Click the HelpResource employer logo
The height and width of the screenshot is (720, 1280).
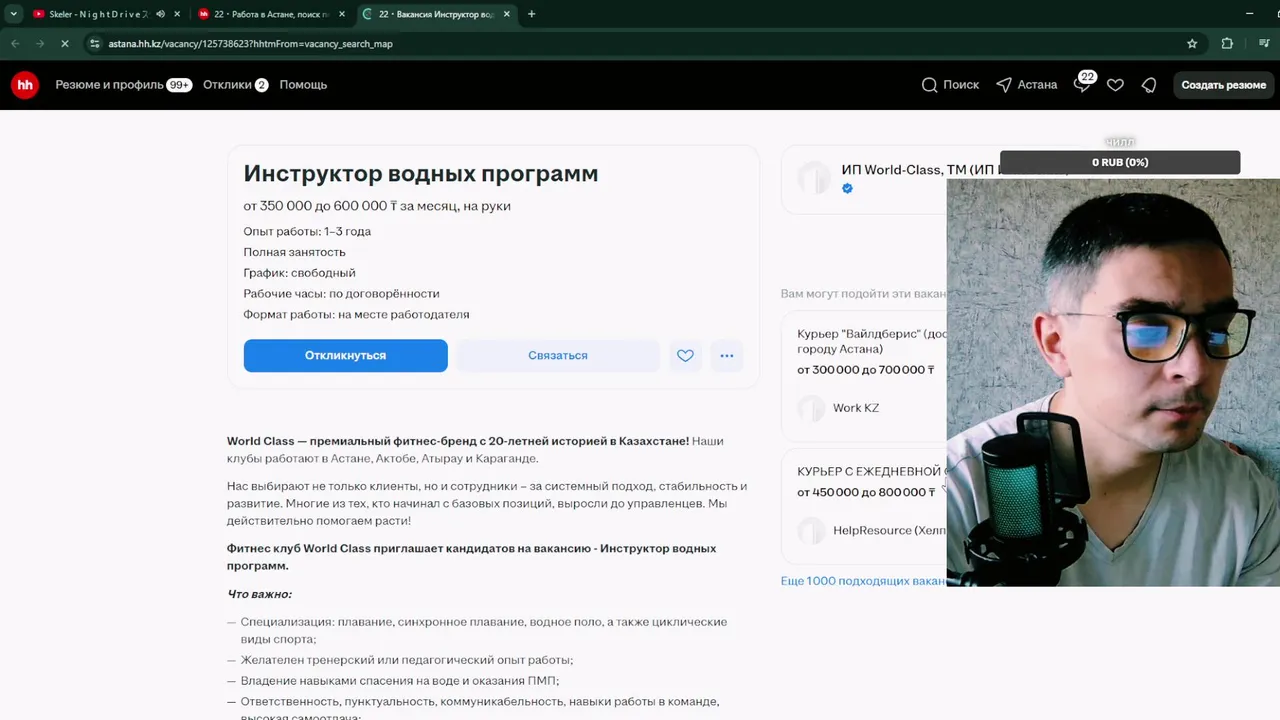click(811, 530)
